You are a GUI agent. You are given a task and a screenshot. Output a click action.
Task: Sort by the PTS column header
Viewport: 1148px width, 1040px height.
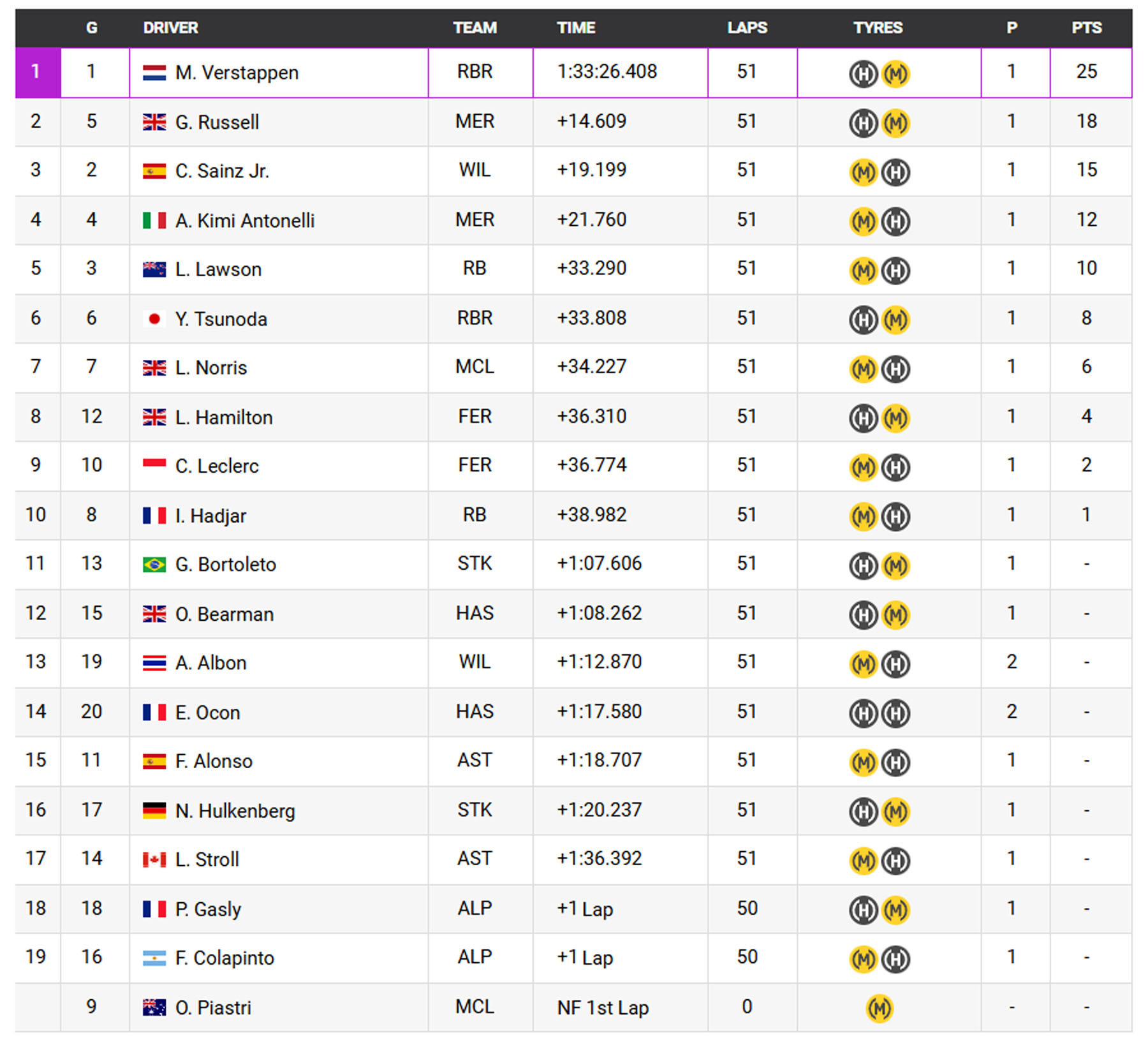1086,28
